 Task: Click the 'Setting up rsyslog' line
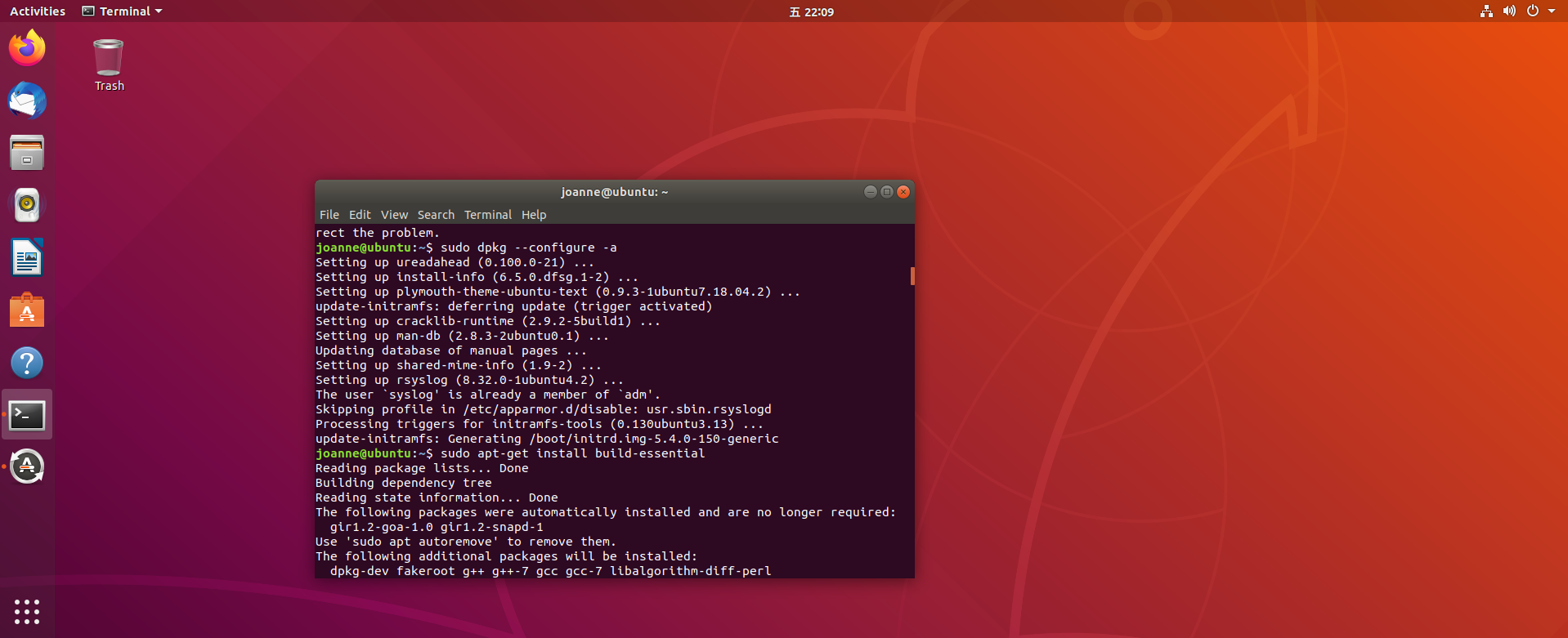click(469, 380)
